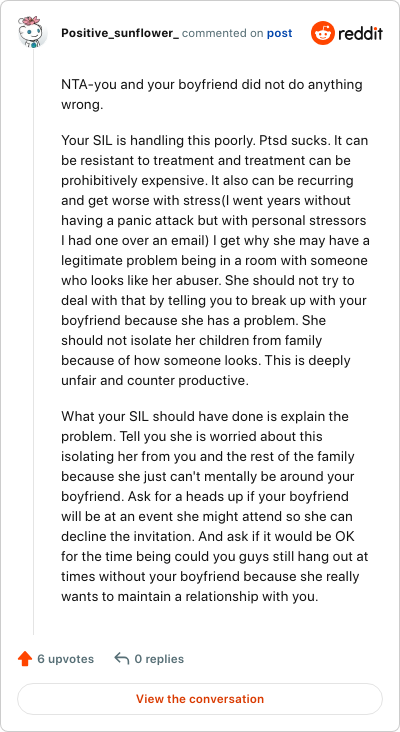
Task: Click the single word line "wrong."
Action: tap(82, 105)
